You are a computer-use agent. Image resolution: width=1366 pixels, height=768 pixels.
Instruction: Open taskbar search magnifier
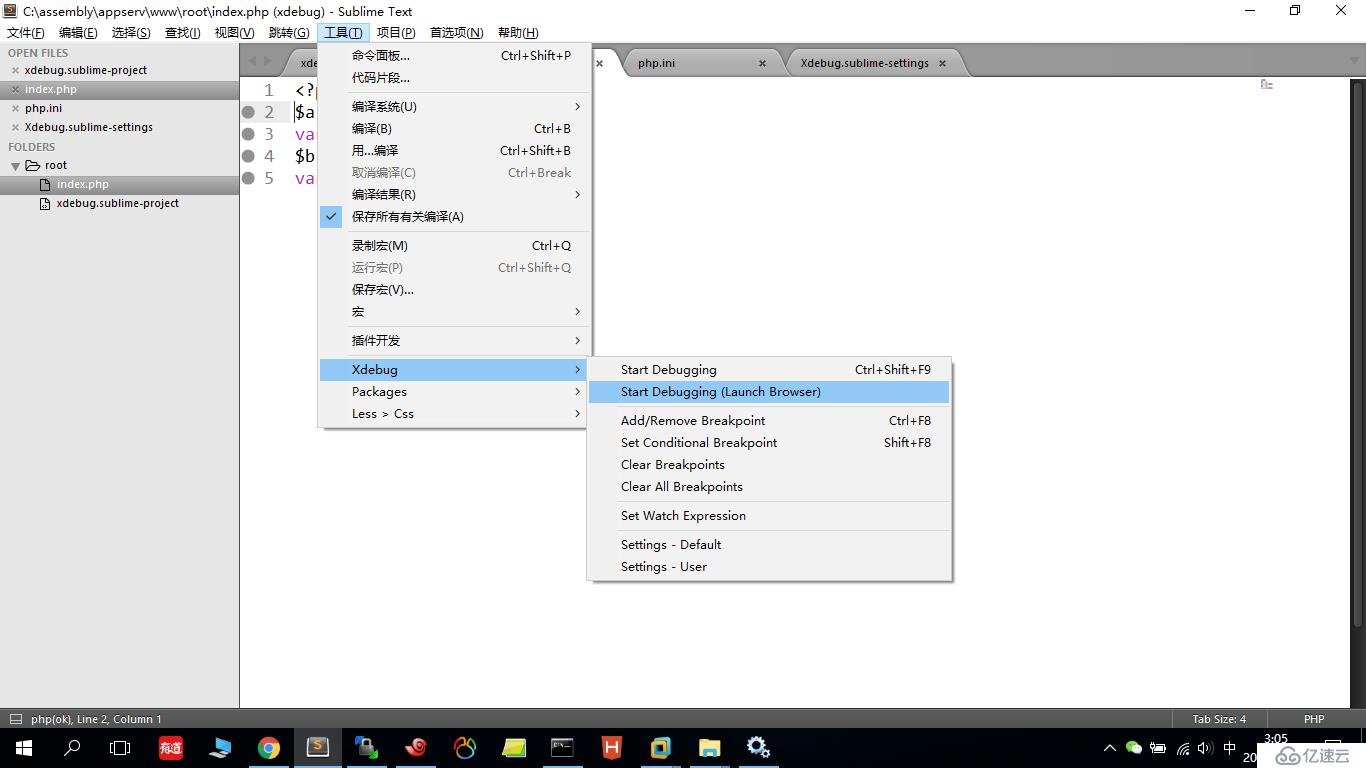tap(72, 747)
